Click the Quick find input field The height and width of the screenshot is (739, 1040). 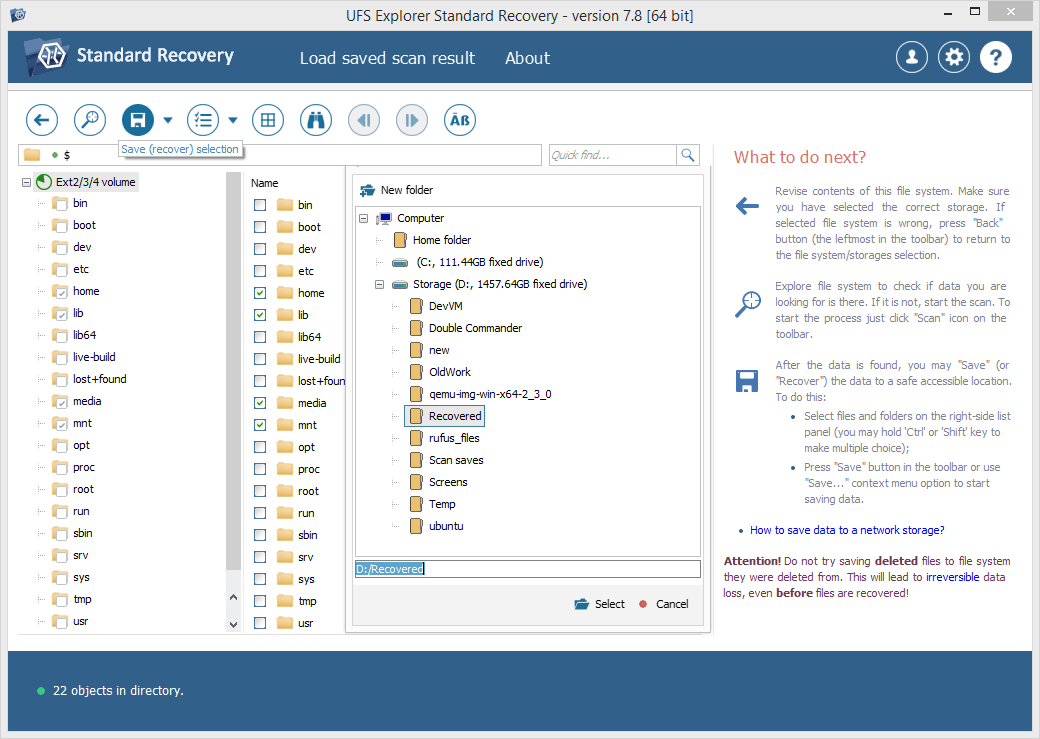[x=613, y=155]
